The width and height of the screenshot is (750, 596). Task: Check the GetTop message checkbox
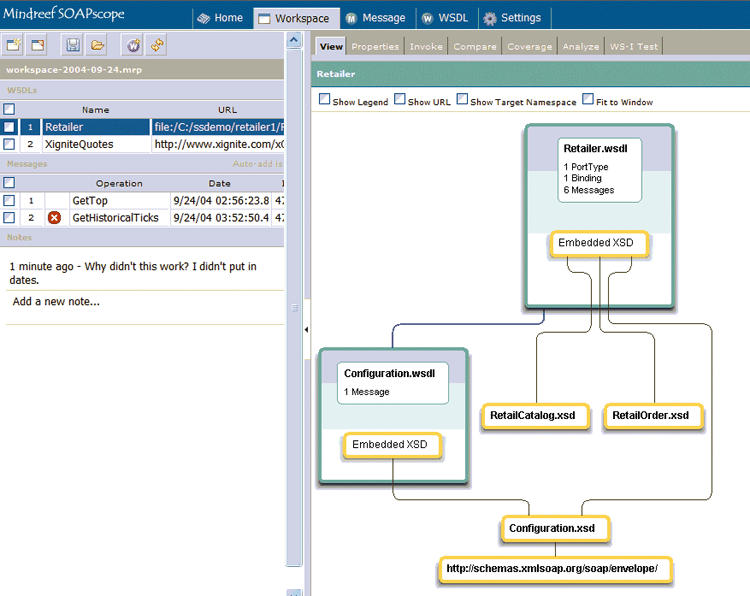click(9, 200)
